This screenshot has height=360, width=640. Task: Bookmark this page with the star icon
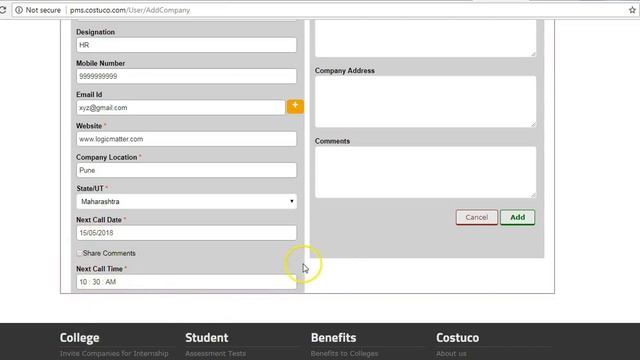tap(632, 10)
